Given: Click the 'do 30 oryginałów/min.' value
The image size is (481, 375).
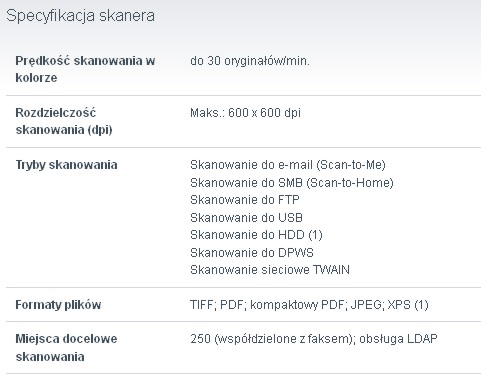Looking at the screenshot, I should [250, 61].
